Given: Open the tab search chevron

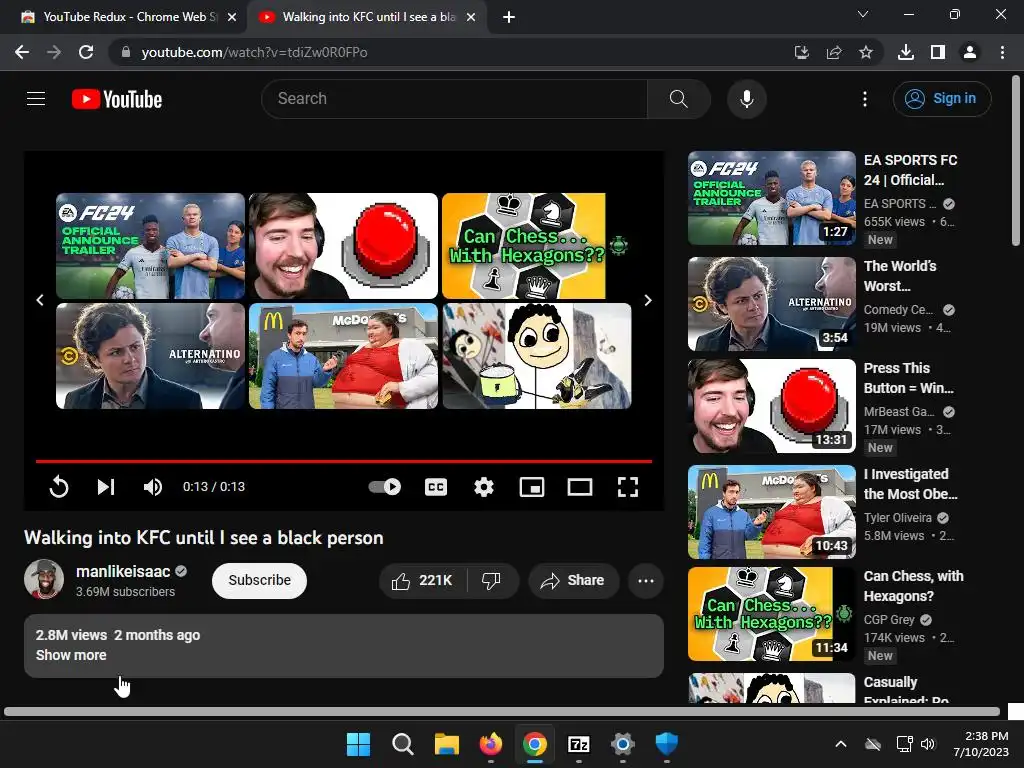Looking at the screenshot, I should point(863,14).
